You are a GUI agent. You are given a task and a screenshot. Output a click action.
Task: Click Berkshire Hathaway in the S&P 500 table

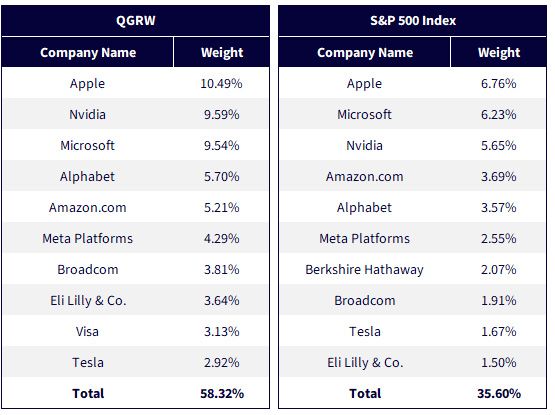click(x=365, y=270)
